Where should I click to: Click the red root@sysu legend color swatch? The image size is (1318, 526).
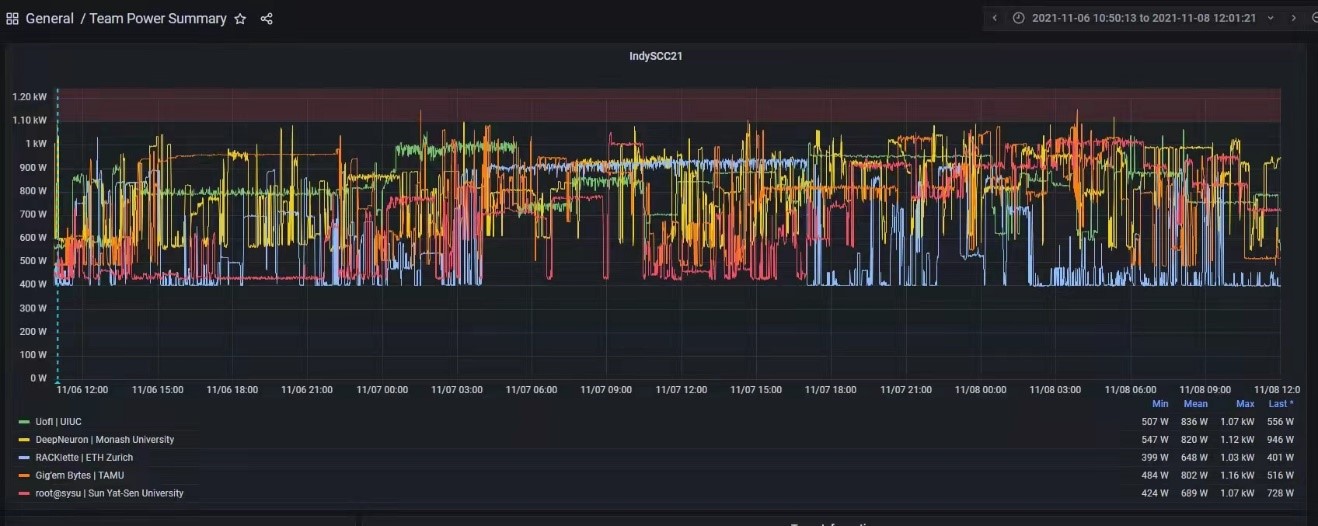pyautogui.click(x=25, y=494)
